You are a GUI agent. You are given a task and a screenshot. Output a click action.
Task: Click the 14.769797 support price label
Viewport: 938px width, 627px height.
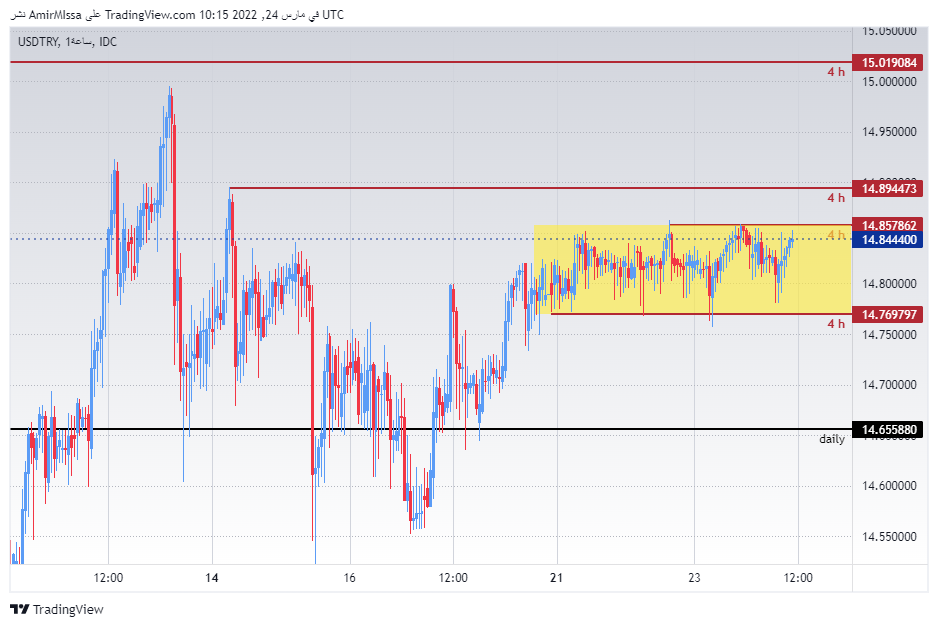(x=888, y=315)
